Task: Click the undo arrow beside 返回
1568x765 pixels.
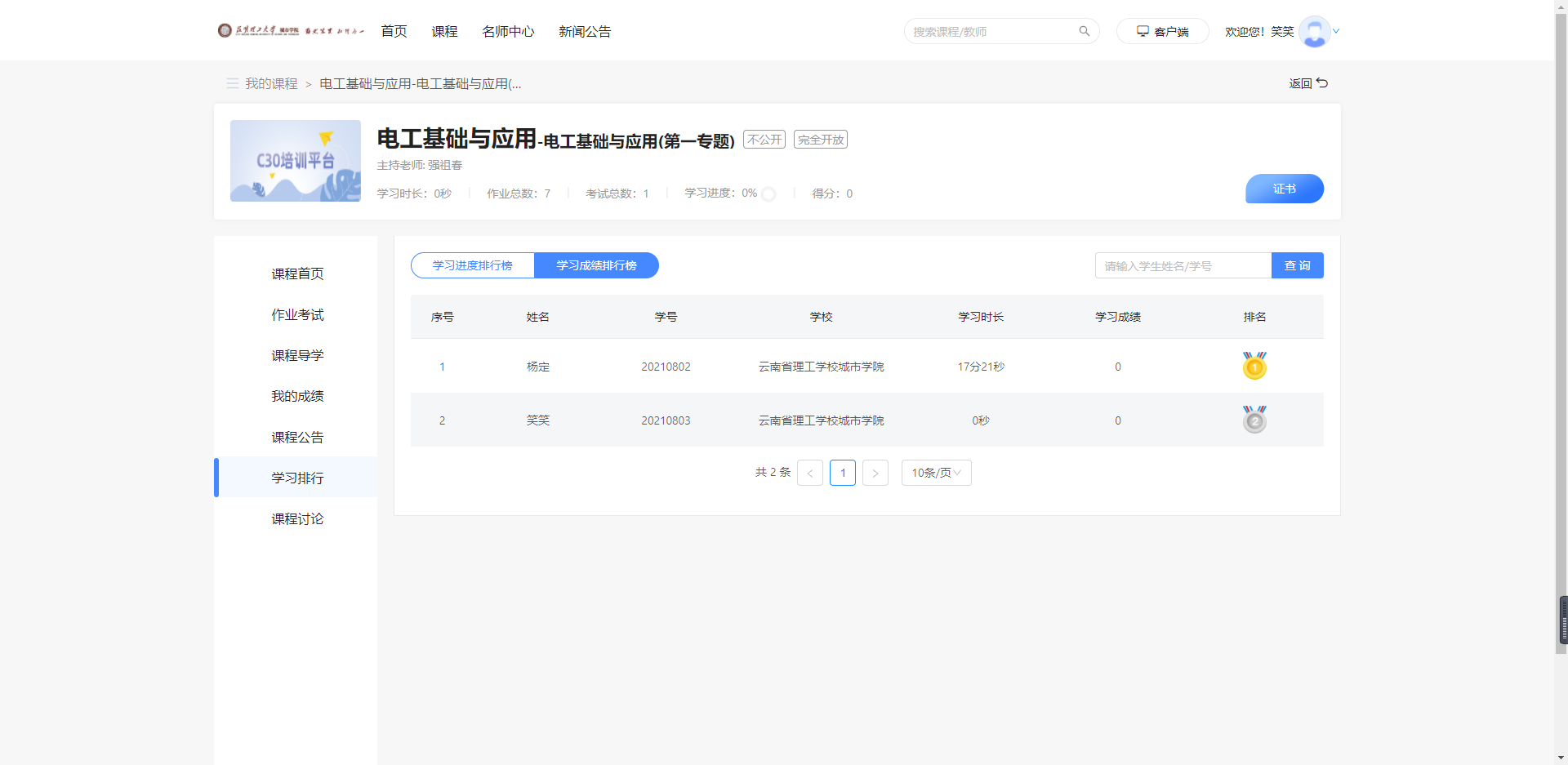Action: [1323, 82]
